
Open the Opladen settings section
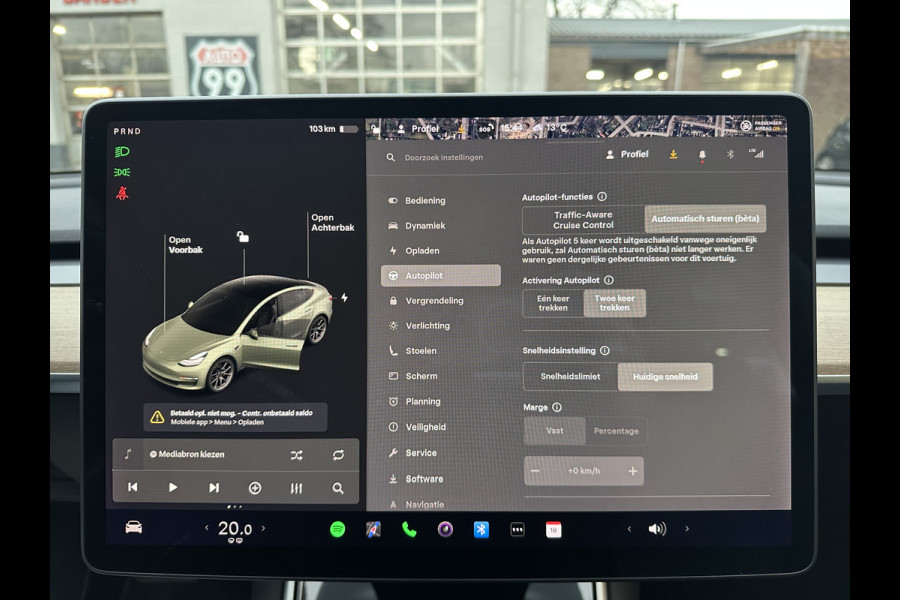point(426,251)
